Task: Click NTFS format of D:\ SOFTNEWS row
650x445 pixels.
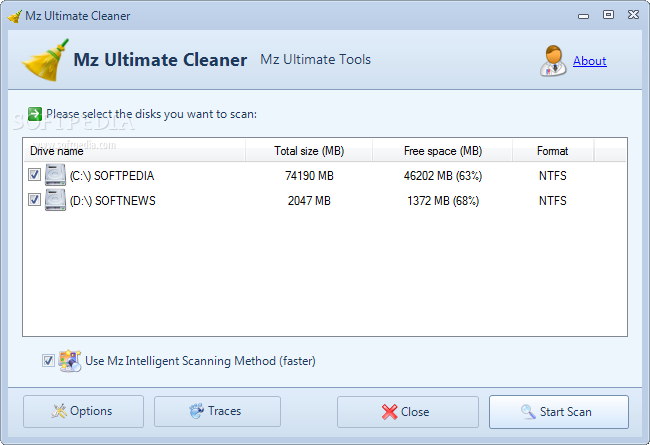Action: point(553,201)
